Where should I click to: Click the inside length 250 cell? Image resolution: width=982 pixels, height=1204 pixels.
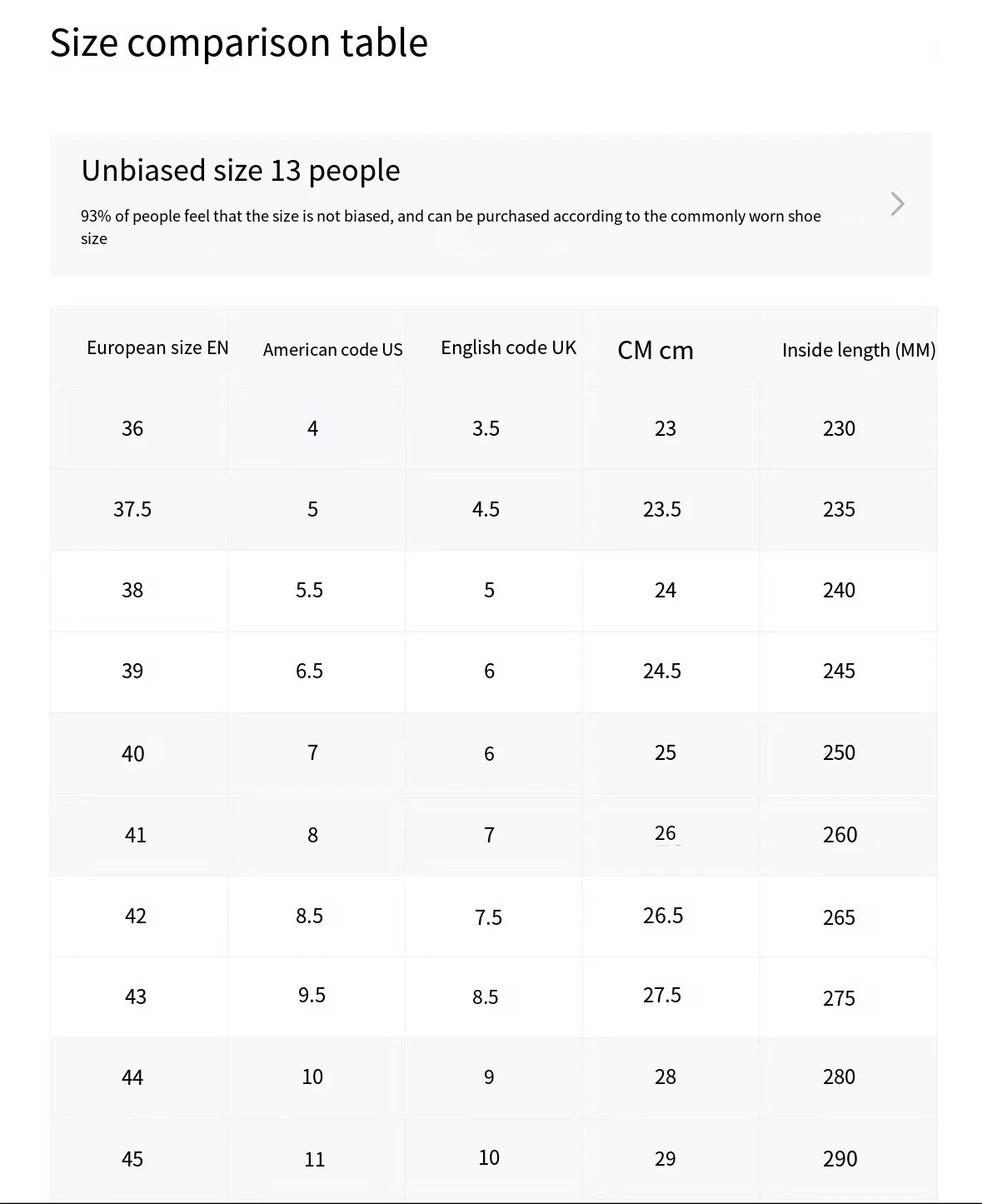[839, 753]
